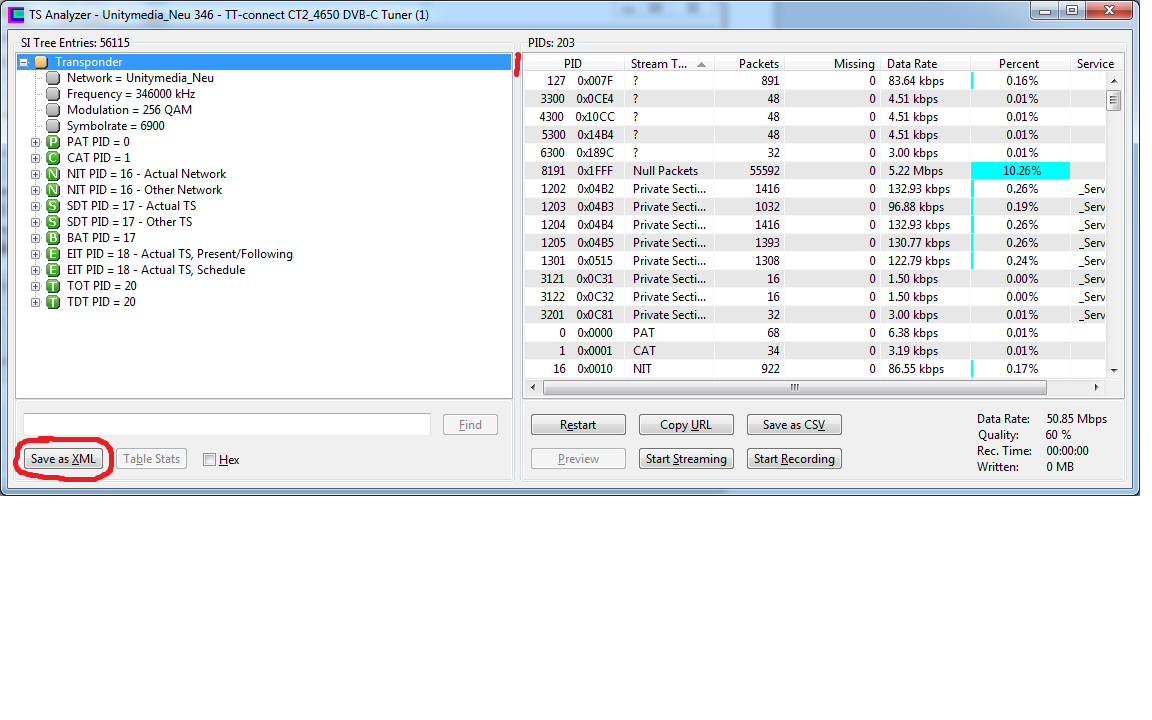
Task: Expand the TDT PID = 20 node
Action: (36, 302)
